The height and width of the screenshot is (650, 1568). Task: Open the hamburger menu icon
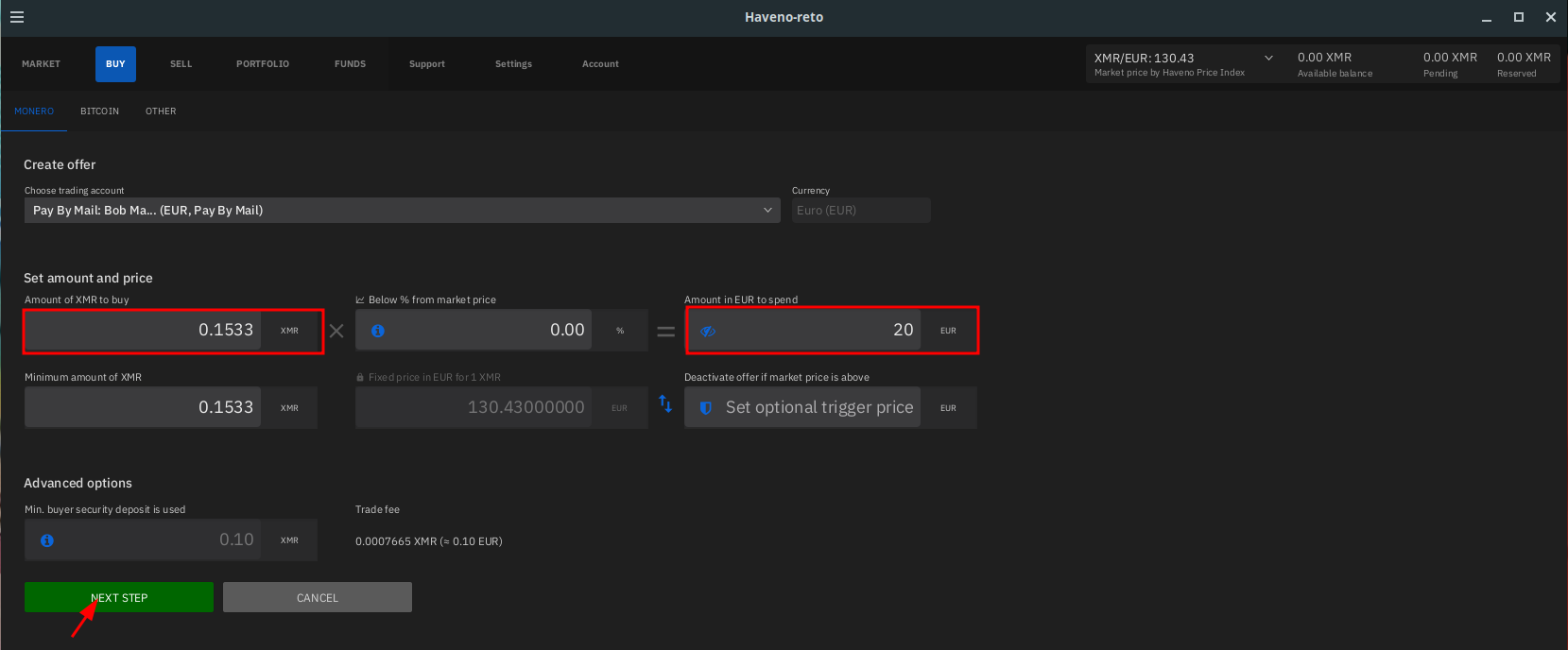point(17,17)
